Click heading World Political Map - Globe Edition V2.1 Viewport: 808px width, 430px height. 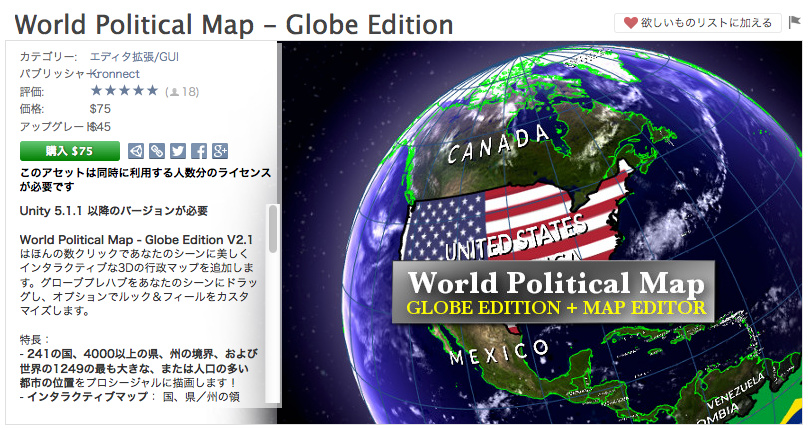pyautogui.click(x=137, y=240)
